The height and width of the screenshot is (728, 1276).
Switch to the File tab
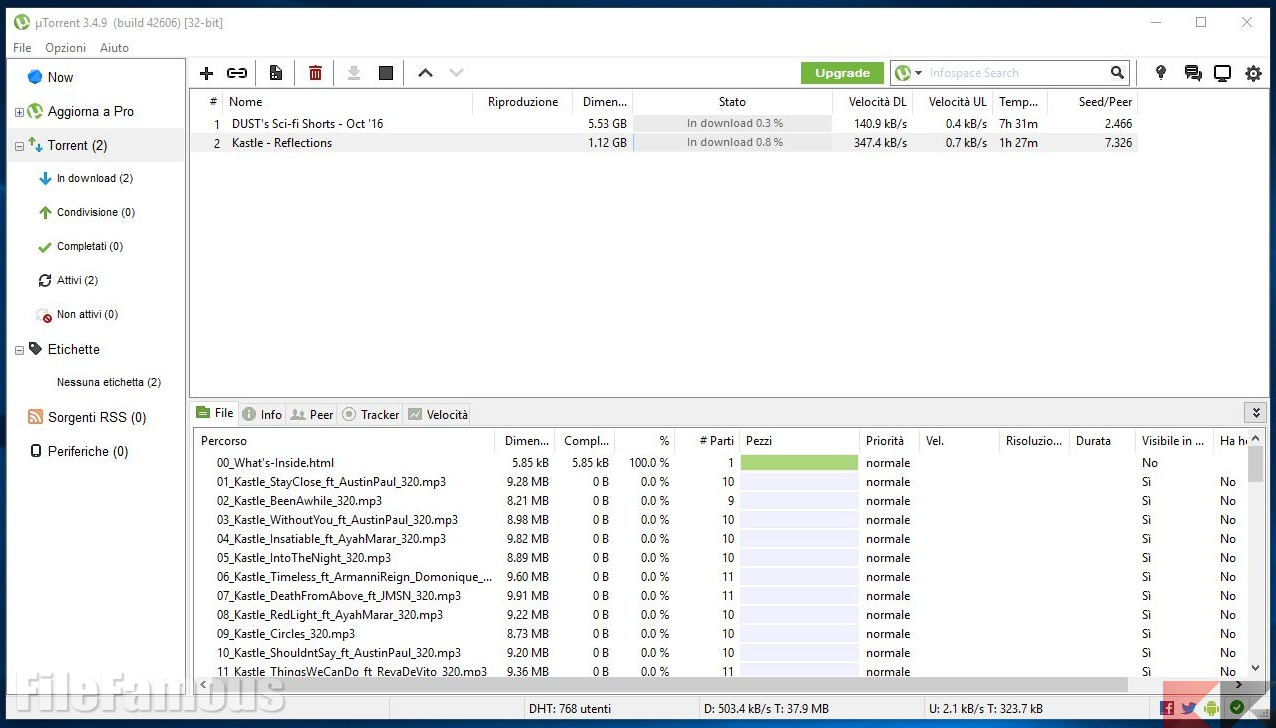[215, 413]
